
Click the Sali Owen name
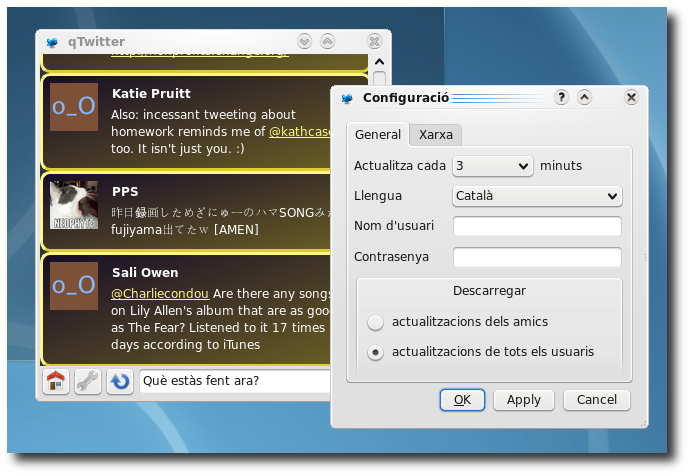coord(145,273)
